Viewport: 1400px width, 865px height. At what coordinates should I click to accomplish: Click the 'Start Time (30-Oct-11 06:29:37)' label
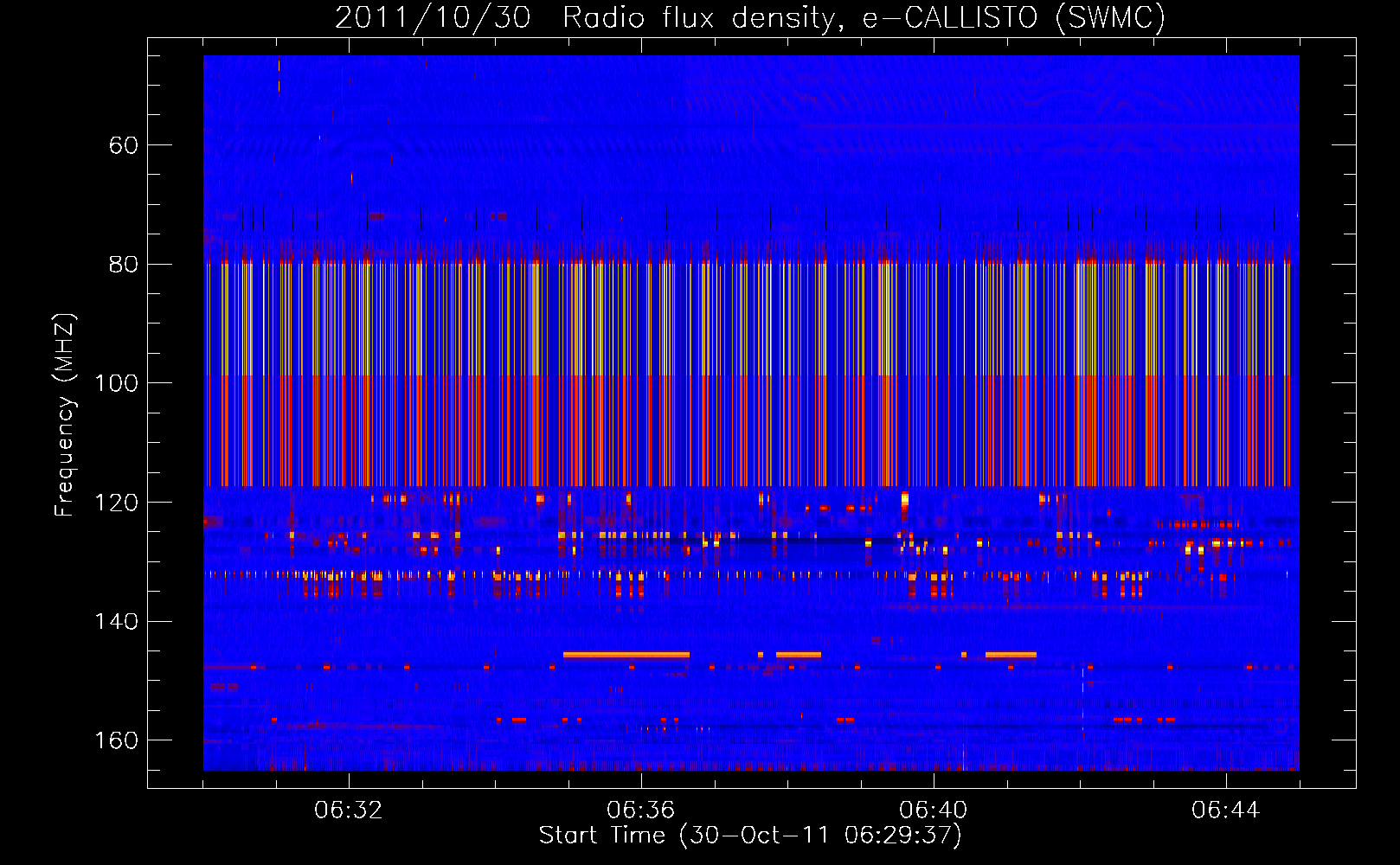coord(750,836)
